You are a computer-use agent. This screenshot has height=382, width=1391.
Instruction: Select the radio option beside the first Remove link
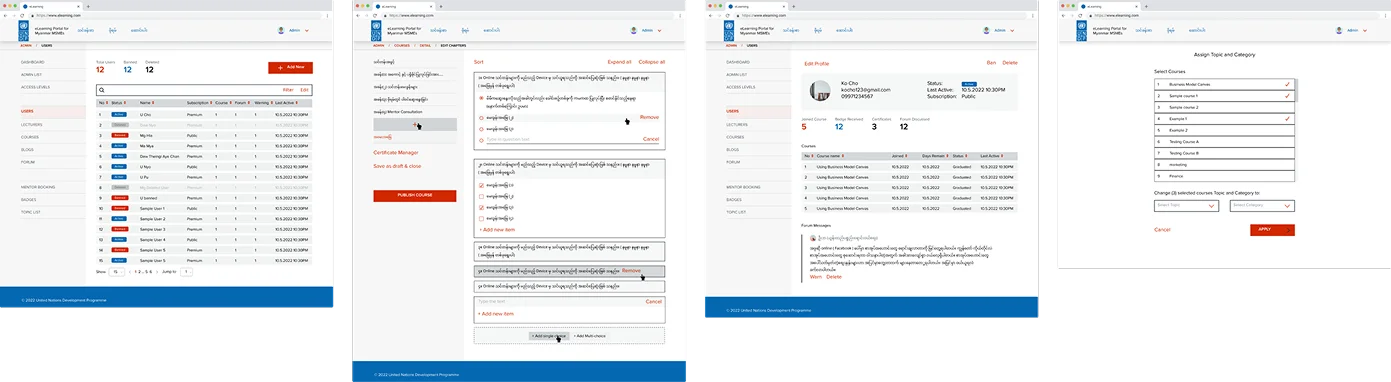(482, 117)
